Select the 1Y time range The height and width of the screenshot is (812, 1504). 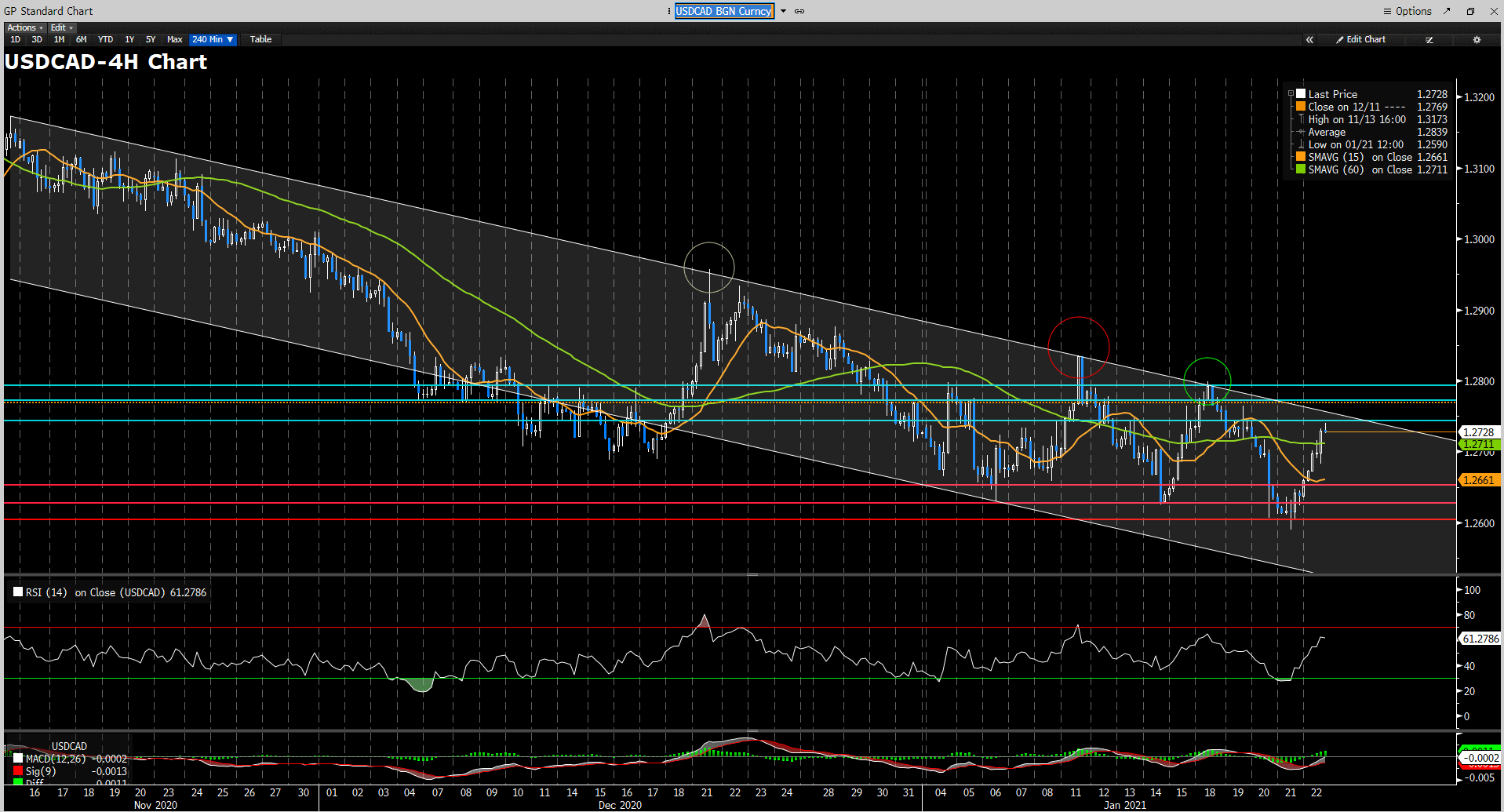point(129,39)
